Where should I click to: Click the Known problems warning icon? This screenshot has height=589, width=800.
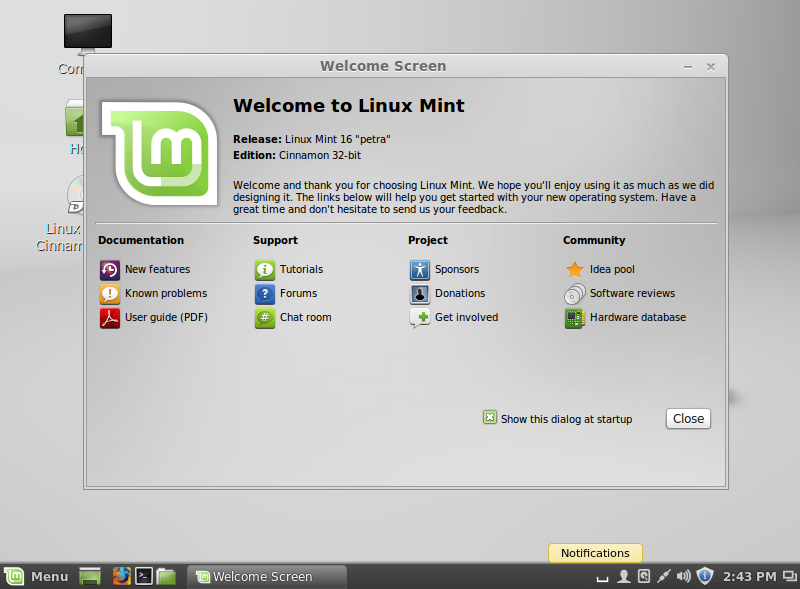(x=110, y=294)
